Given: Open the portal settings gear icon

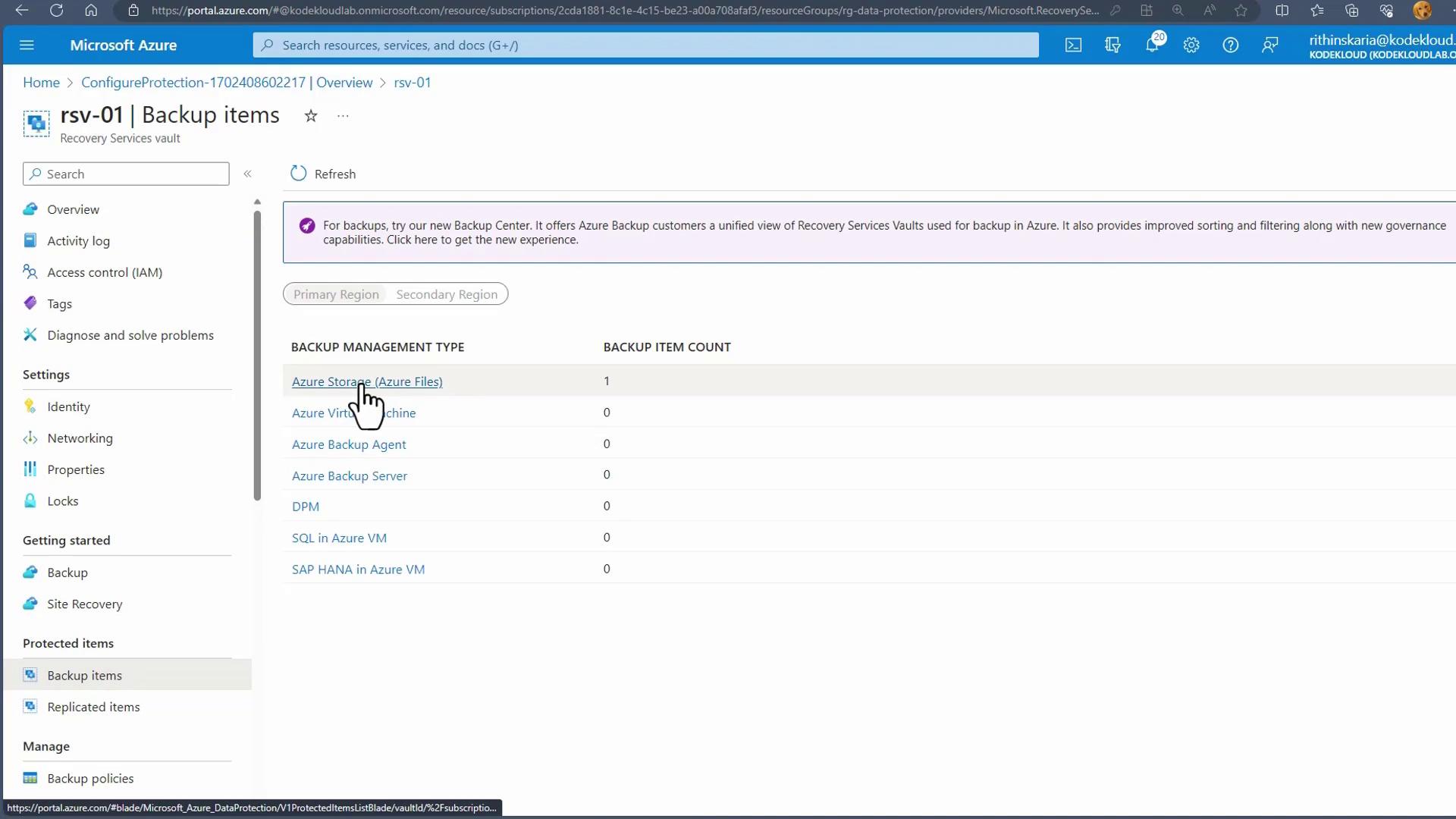Looking at the screenshot, I should click(1191, 45).
